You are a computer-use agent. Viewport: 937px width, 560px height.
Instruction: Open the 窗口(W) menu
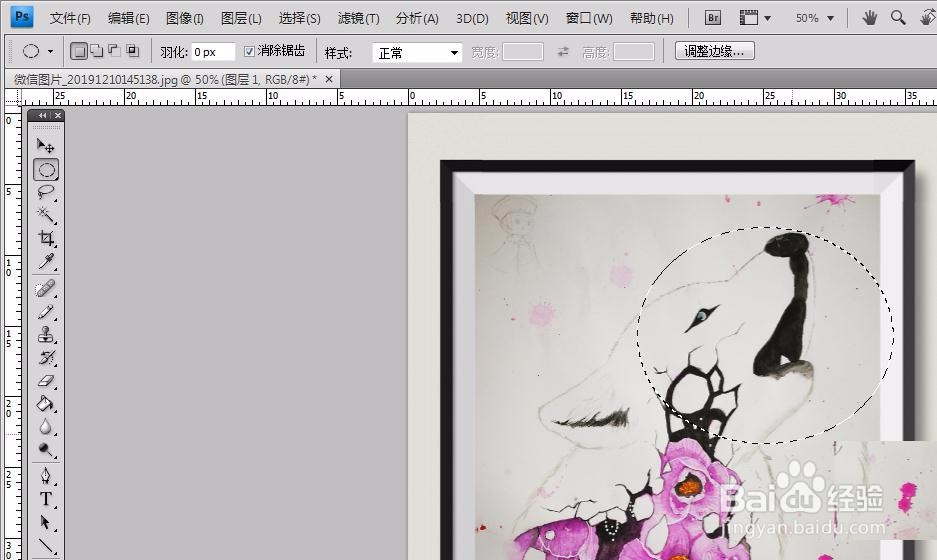click(x=589, y=19)
